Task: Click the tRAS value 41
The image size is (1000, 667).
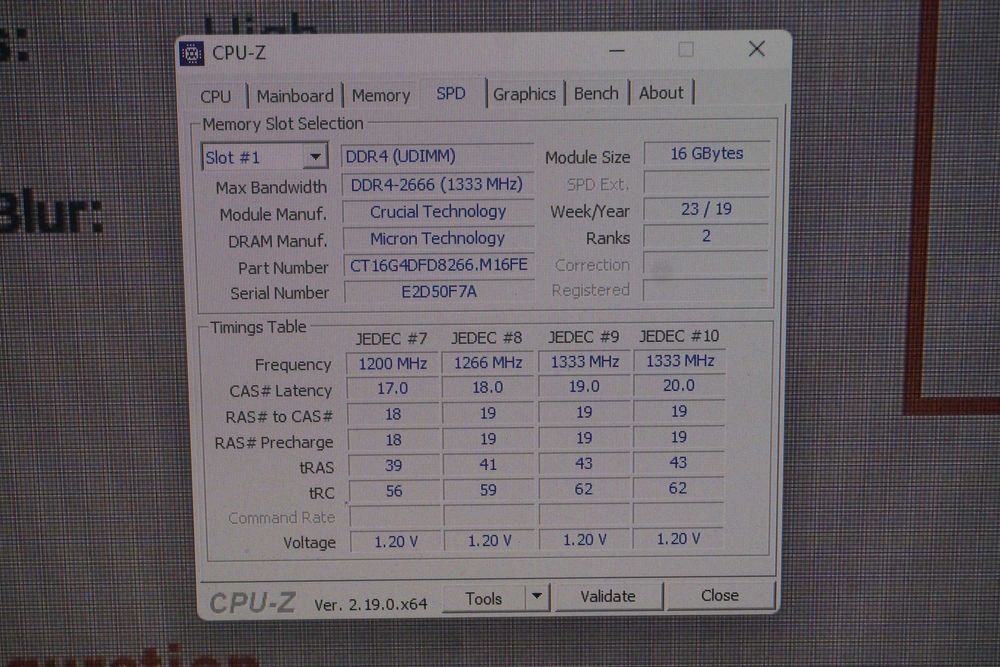Action: (489, 465)
